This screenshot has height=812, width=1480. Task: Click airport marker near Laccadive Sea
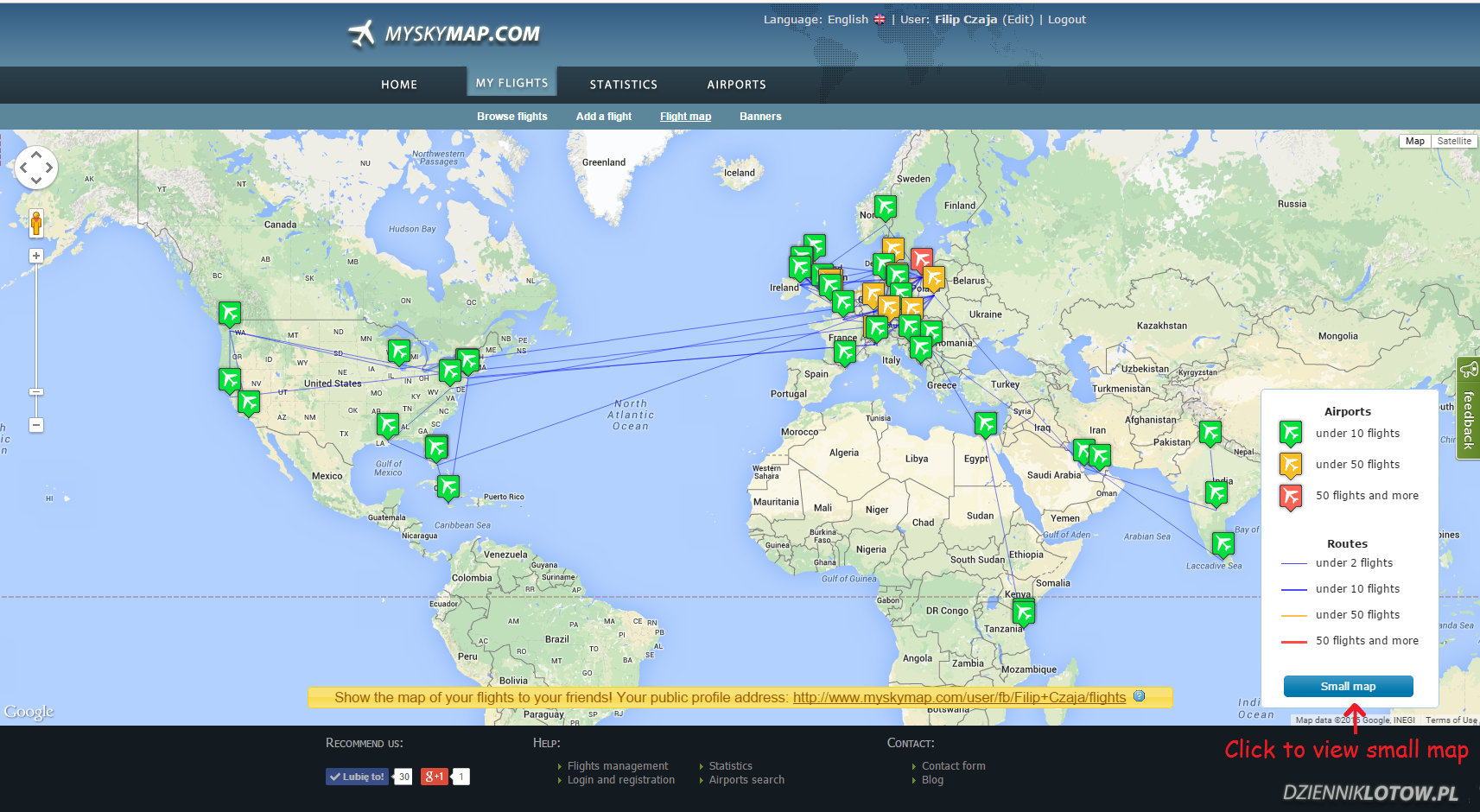tap(1223, 544)
